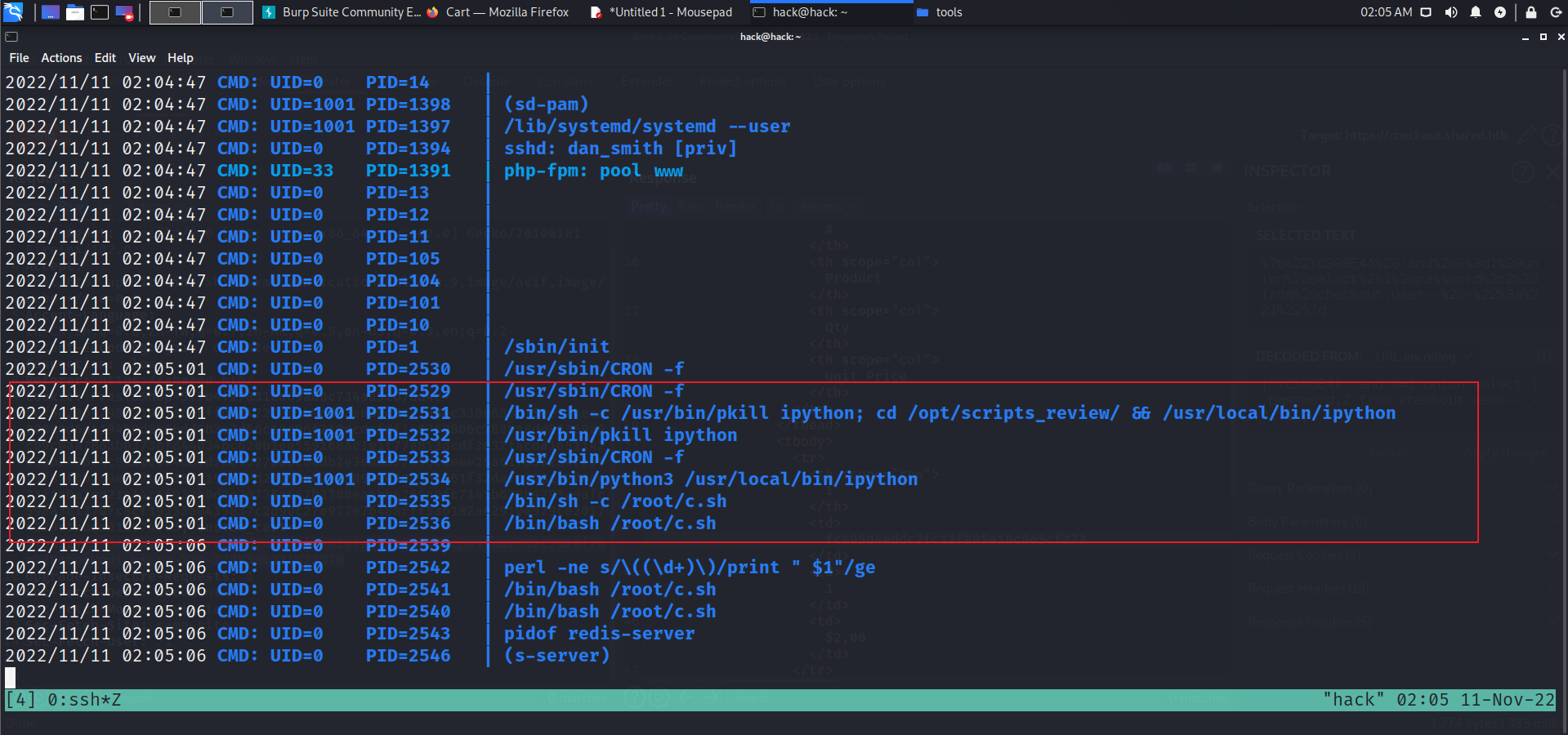1568x735 pixels.
Task: Click tmux status text '"hack" 02:05 11-Nov-22'
Action: 1439,700
